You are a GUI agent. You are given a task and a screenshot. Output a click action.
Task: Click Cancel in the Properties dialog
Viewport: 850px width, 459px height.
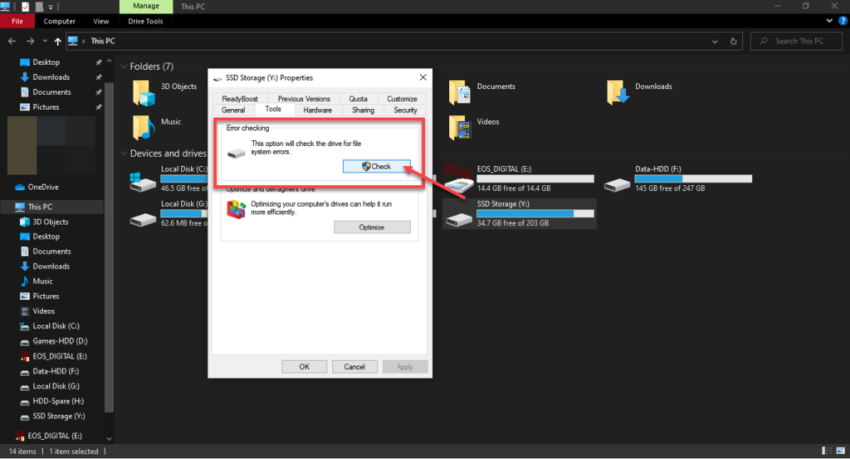[355, 367]
